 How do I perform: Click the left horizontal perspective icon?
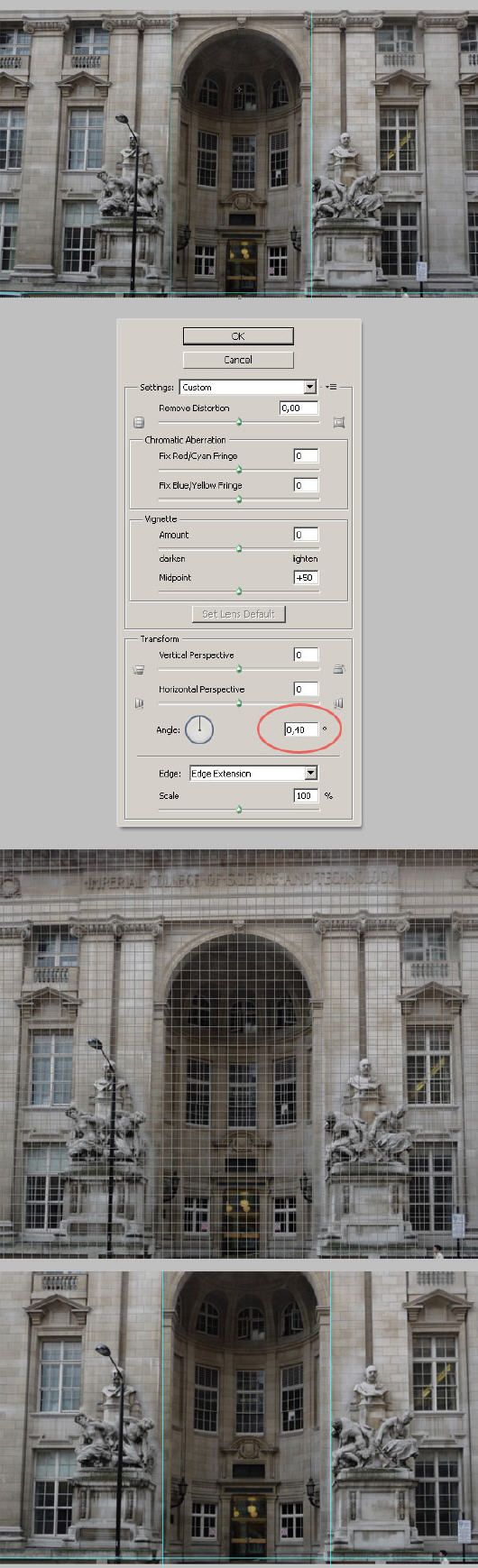(139, 703)
